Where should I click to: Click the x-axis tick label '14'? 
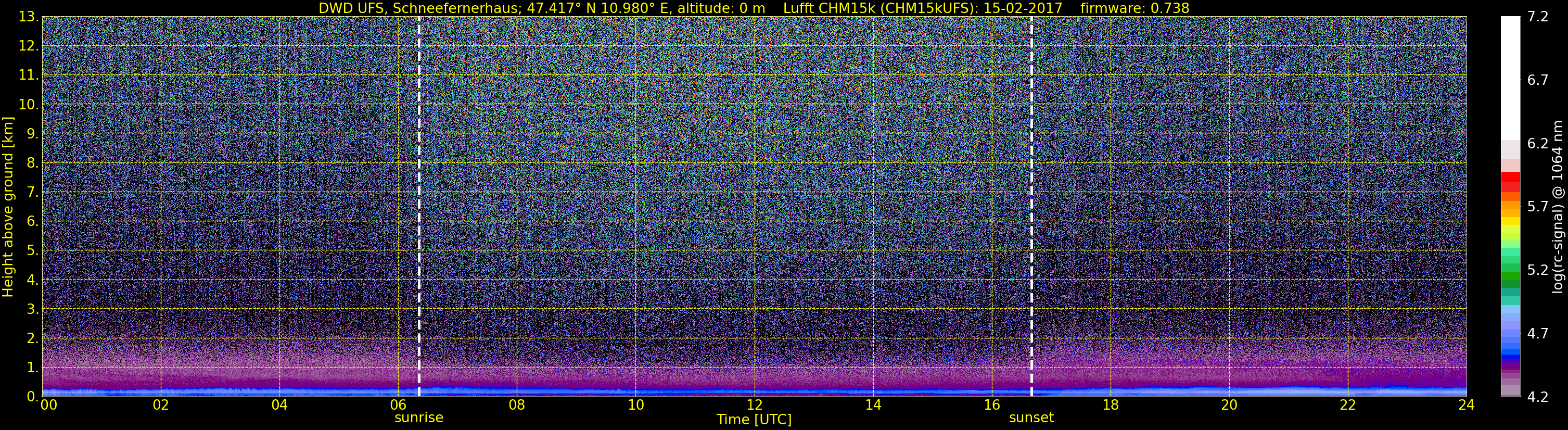click(x=873, y=405)
